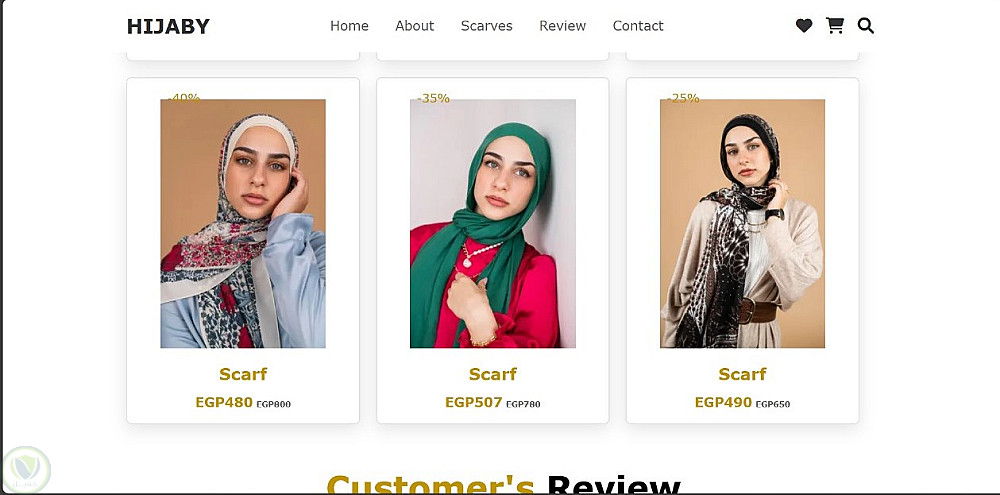1000x495 pixels.
Task: Open the floral scarf product image
Action: [243, 223]
